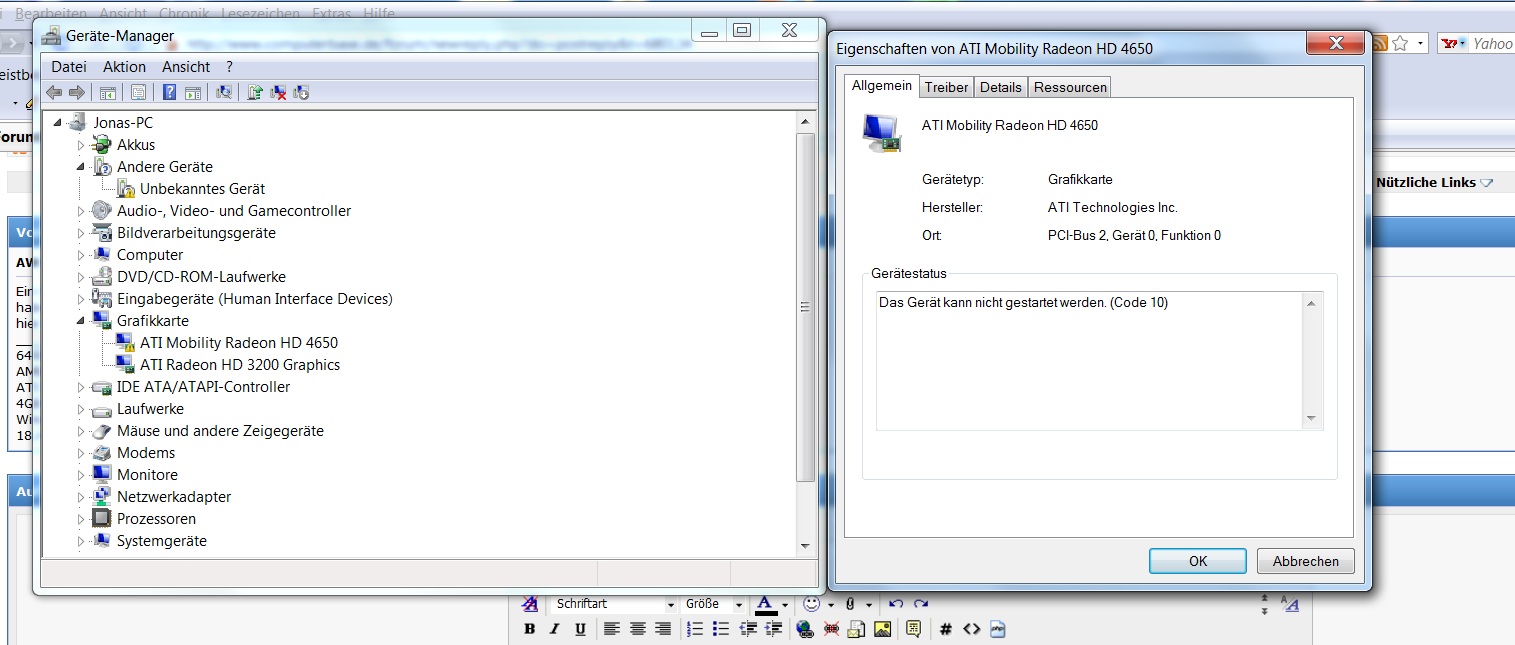Expand the Netzwerkadapter node
The image size is (1515, 645).
tap(82, 497)
